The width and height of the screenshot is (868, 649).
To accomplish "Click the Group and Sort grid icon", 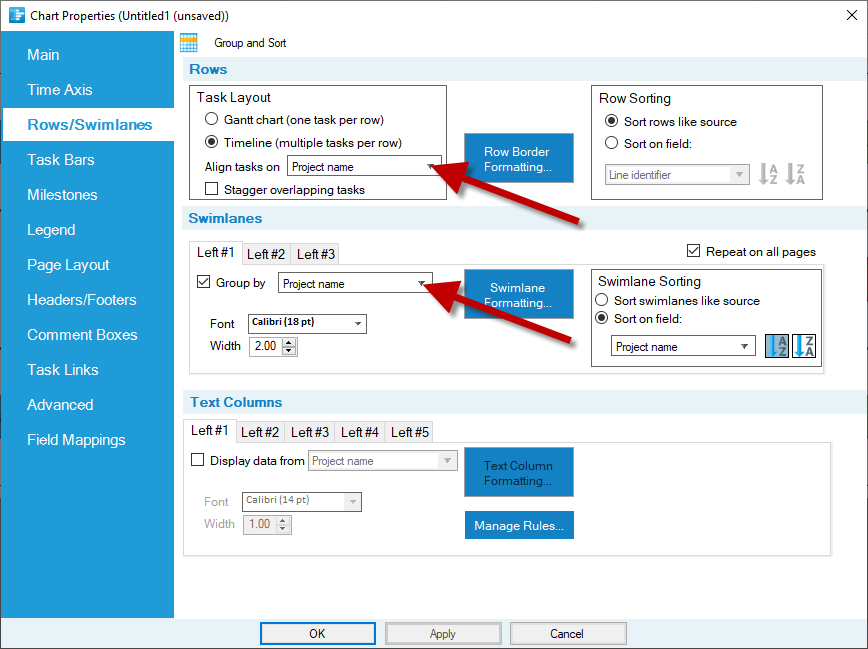I will pos(189,43).
